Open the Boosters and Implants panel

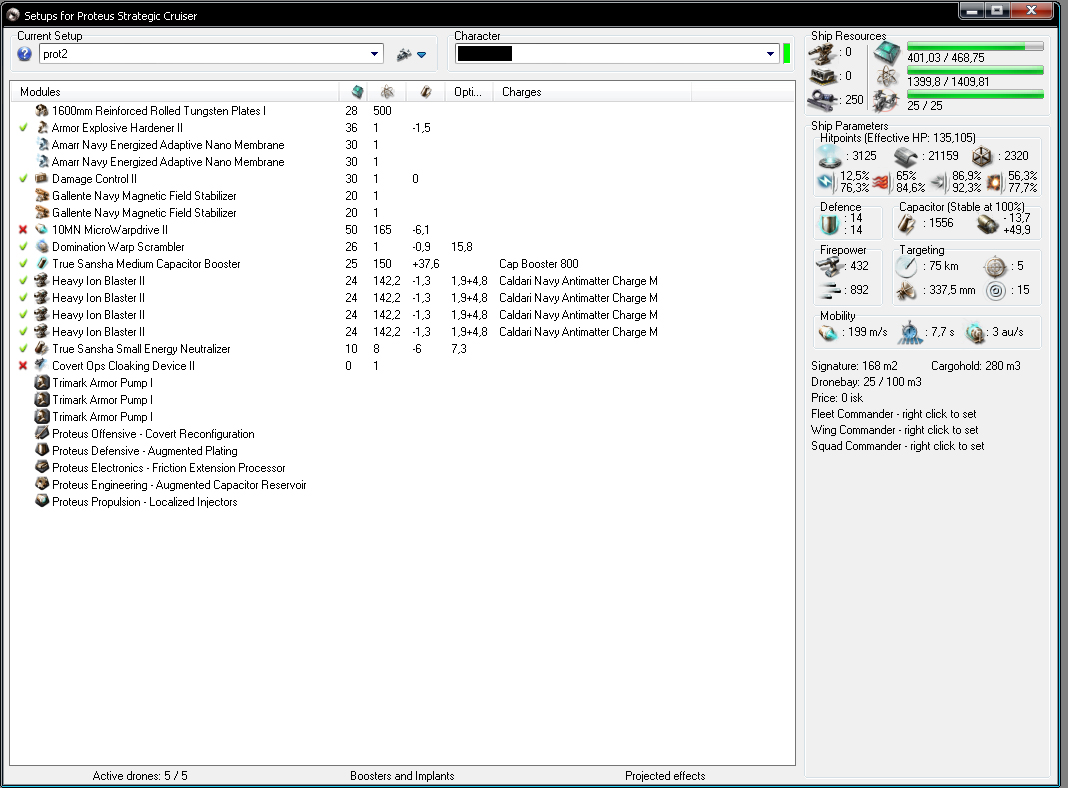402,776
